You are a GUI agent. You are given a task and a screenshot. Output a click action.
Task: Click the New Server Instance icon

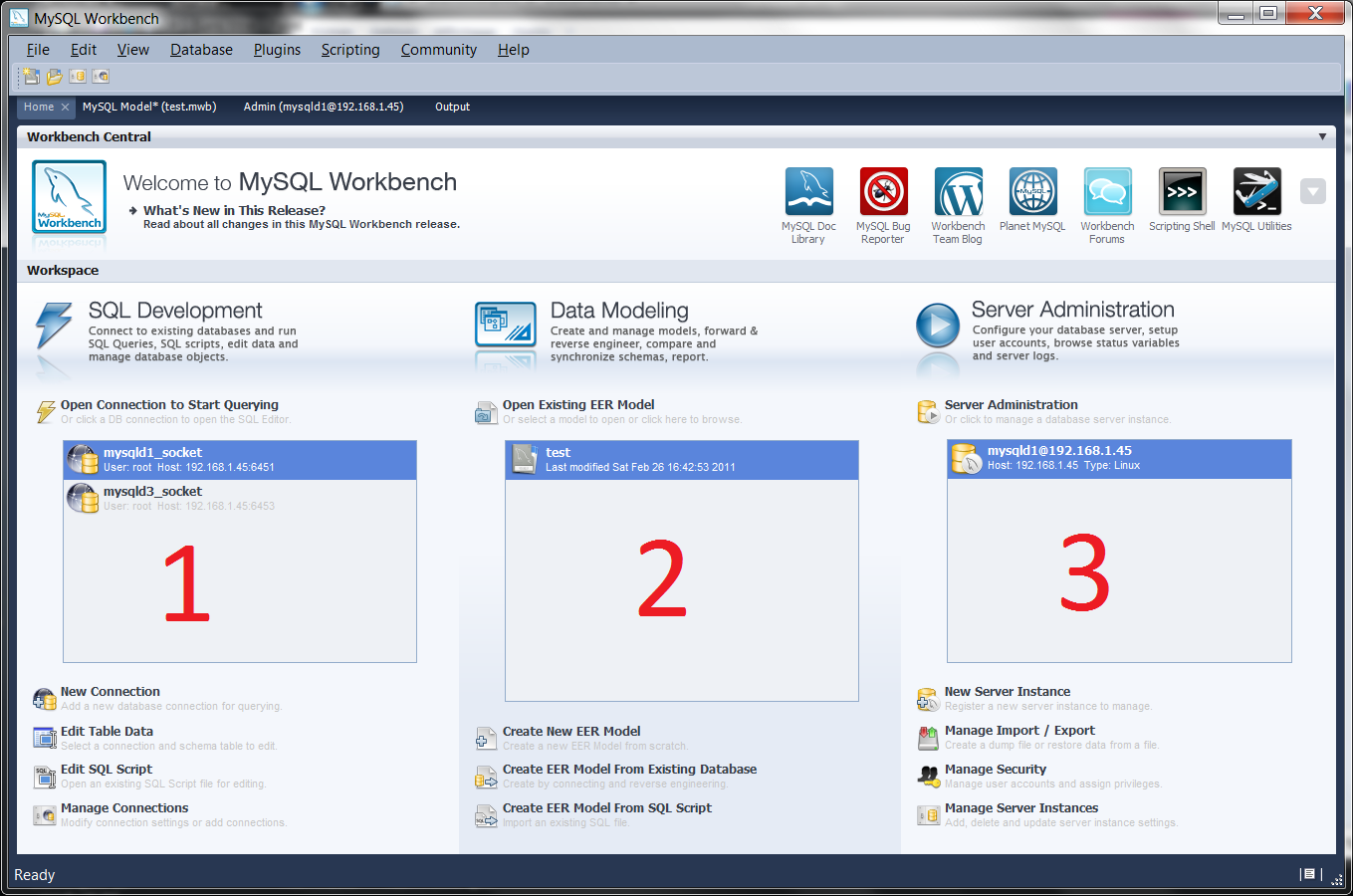pyautogui.click(x=928, y=699)
